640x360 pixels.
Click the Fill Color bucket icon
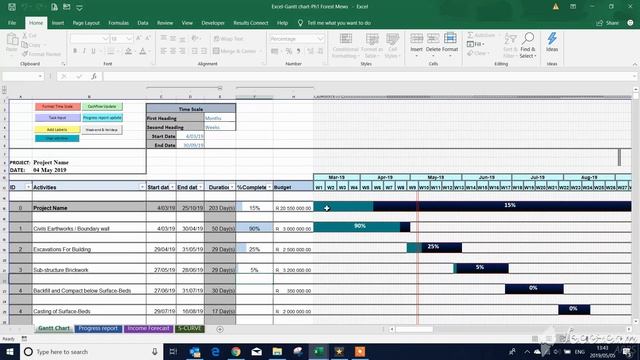128,51
